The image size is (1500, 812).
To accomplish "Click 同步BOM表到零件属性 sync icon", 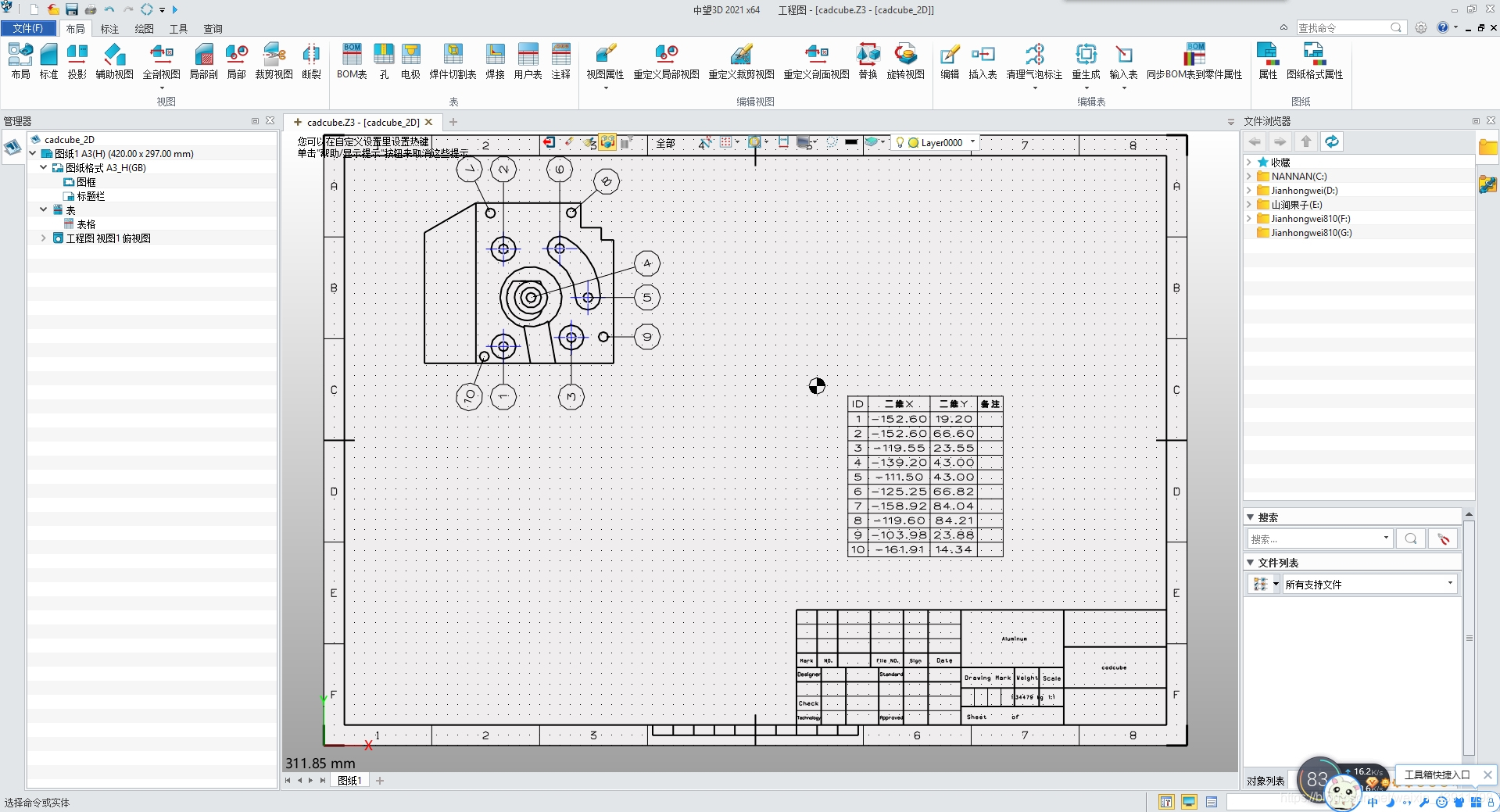I will [x=1194, y=61].
